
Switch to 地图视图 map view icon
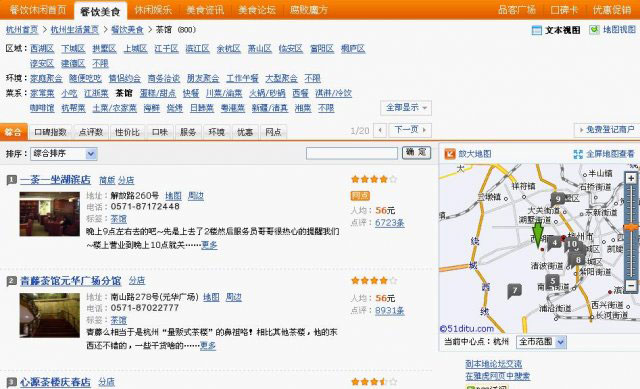[x=594, y=29]
